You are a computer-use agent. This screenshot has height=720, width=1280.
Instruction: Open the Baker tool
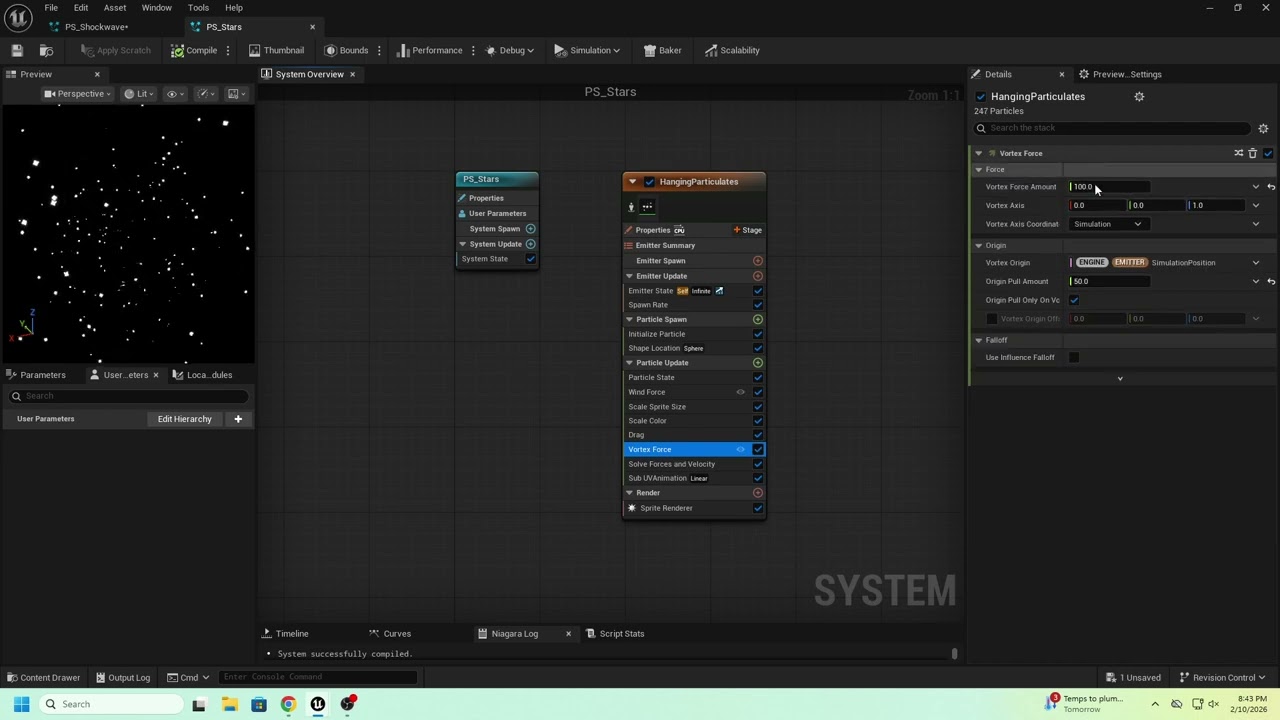pos(663,50)
